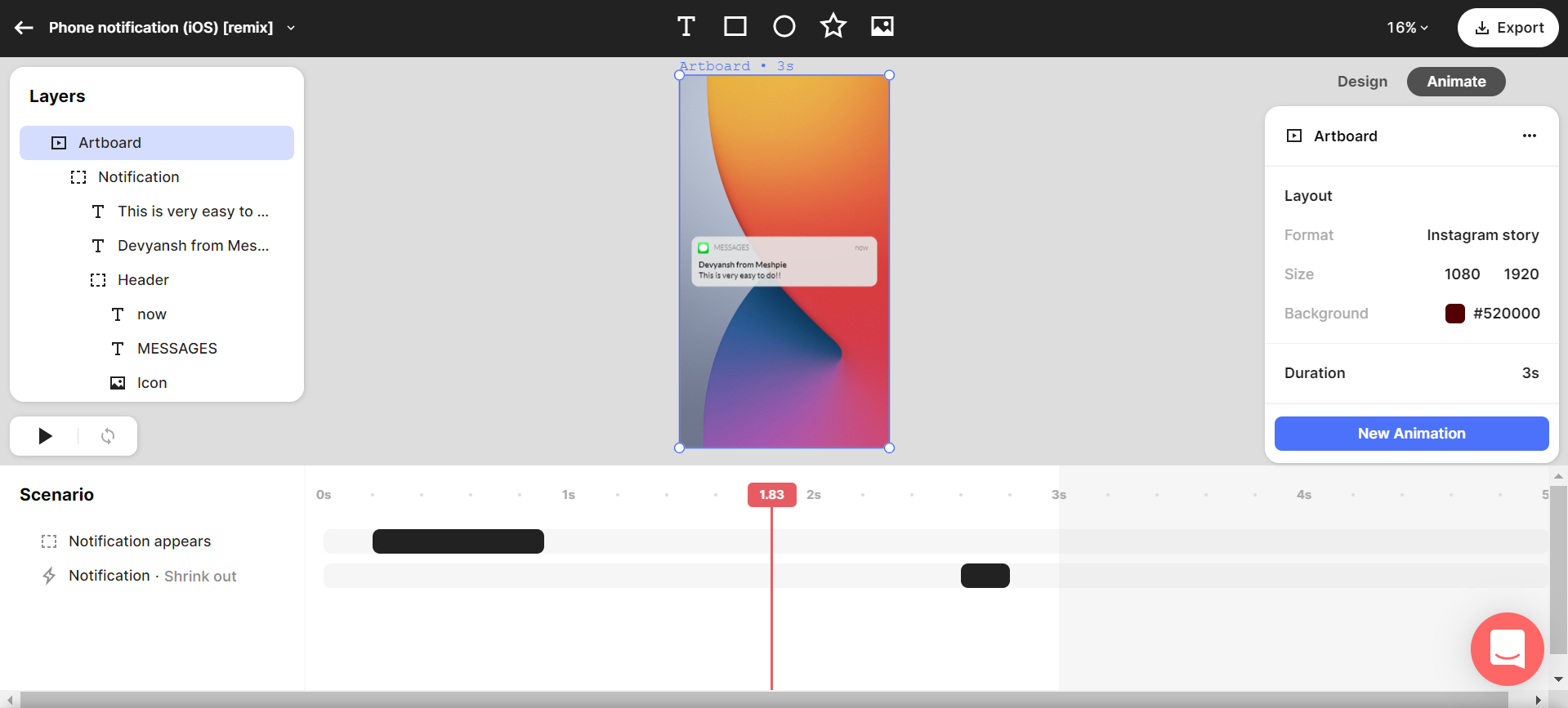Screen dimensions: 1568x708
Task: Edit the width value 1080
Action: pyautogui.click(x=1462, y=274)
